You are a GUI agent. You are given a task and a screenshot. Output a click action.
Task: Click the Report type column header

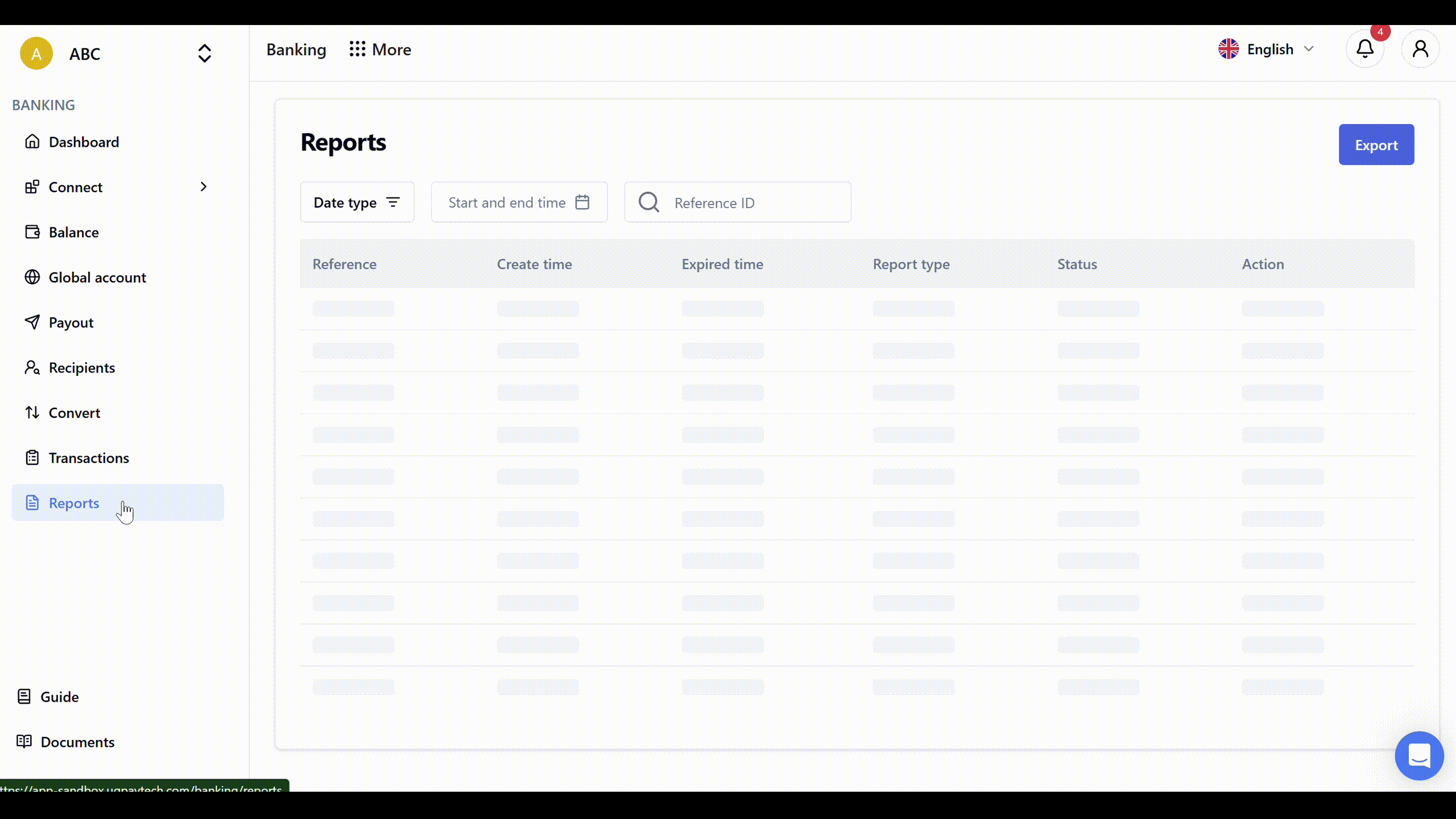911,264
